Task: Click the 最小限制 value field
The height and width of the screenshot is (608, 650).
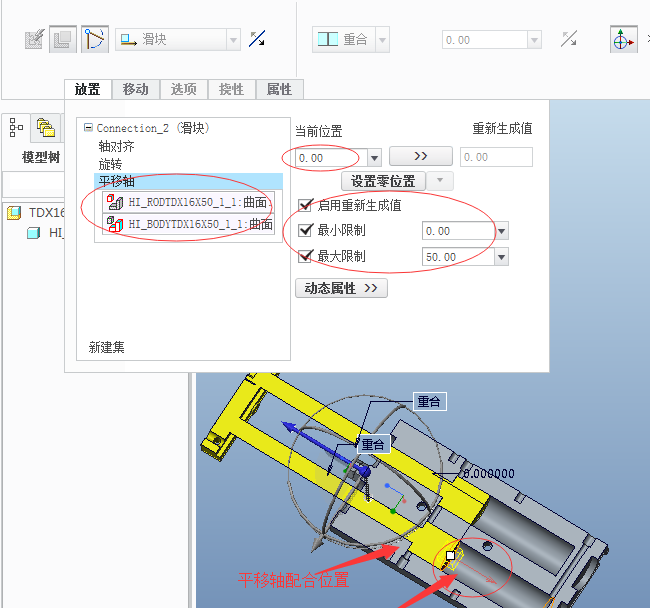Action: (458, 231)
